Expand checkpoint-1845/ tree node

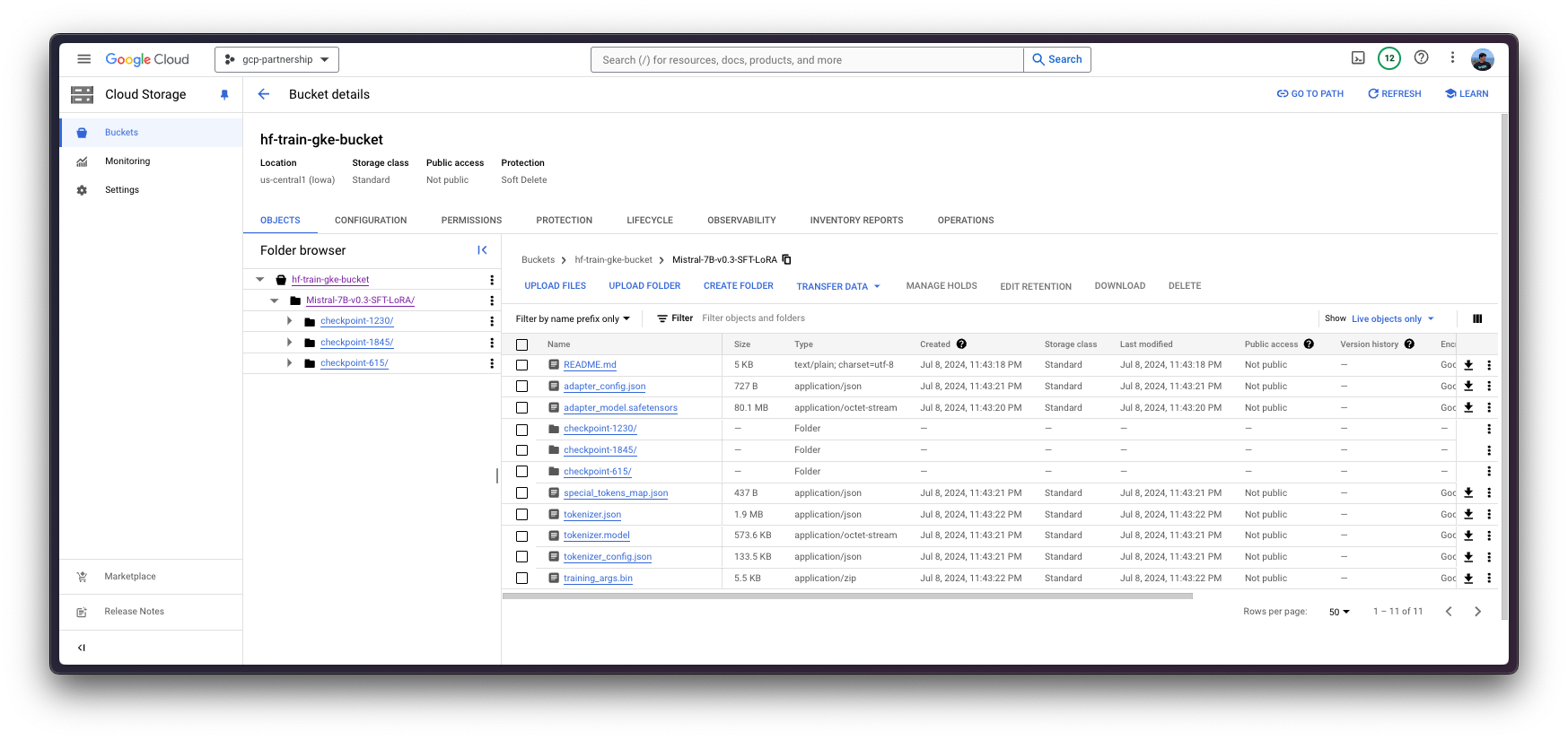(289, 343)
